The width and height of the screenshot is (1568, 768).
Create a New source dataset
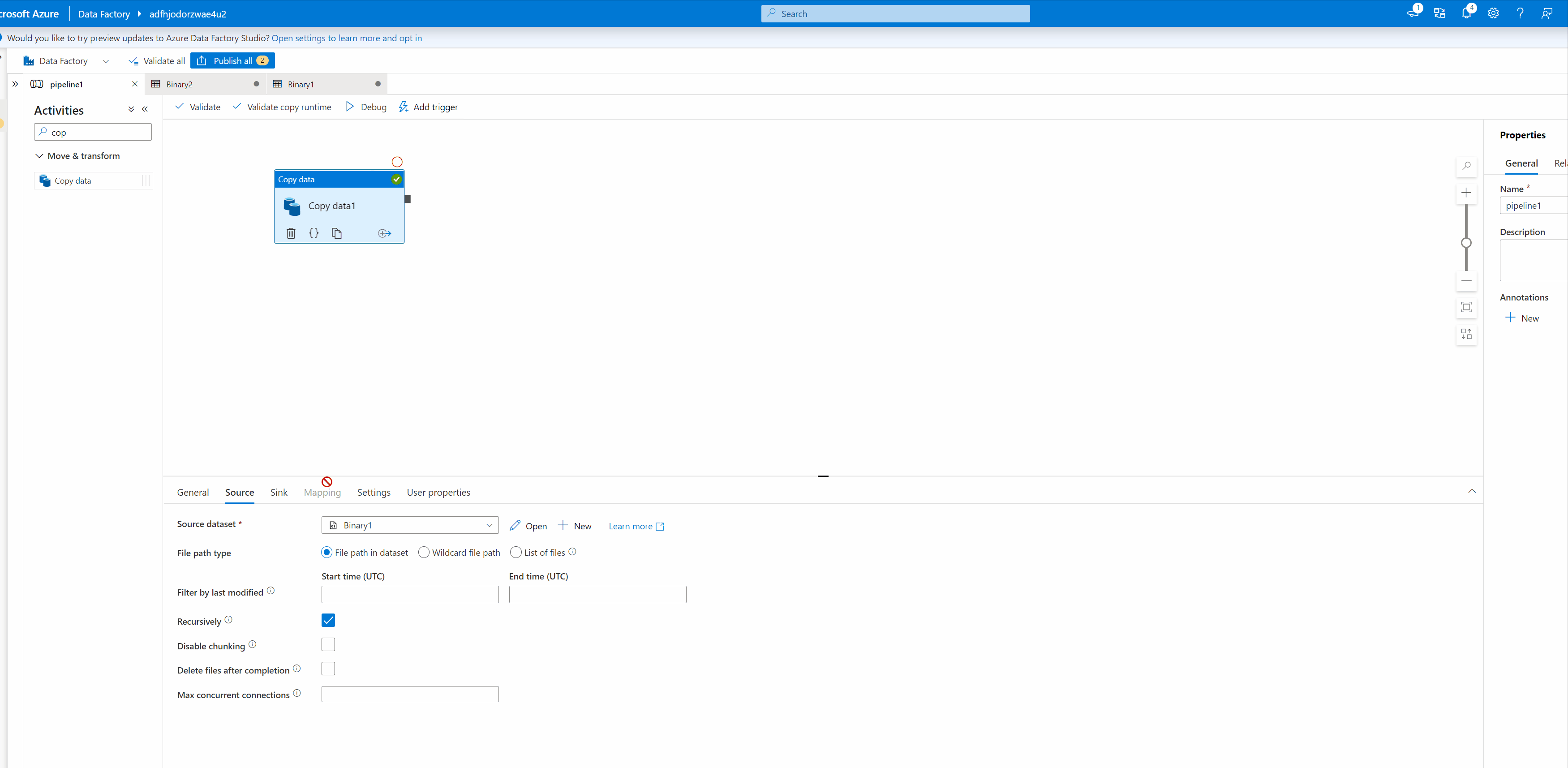pos(575,526)
